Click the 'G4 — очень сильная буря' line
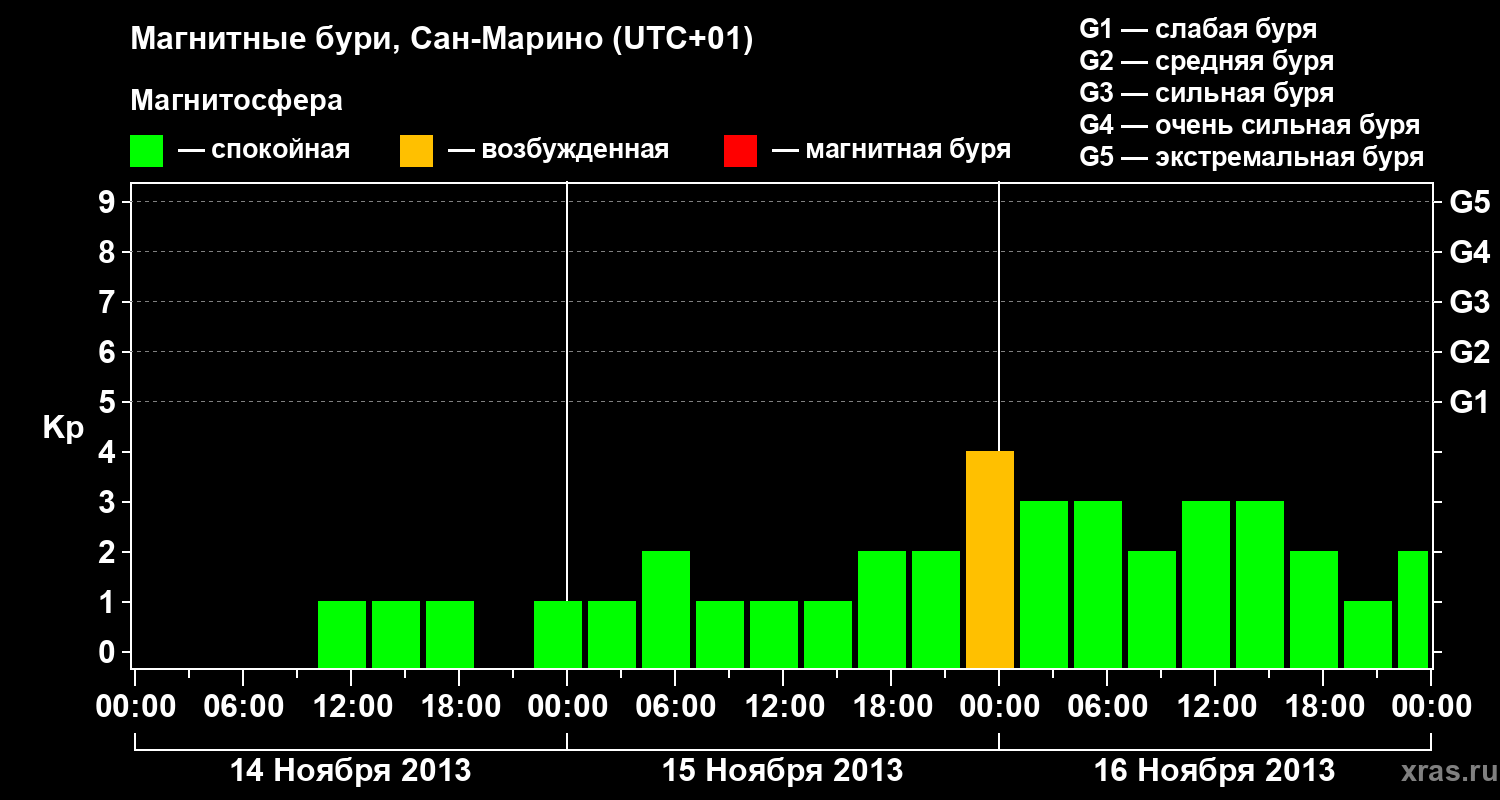Image resolution: width=1500 pixels, height=800 pixels. pyautogui.click(x=1250, y=125)
